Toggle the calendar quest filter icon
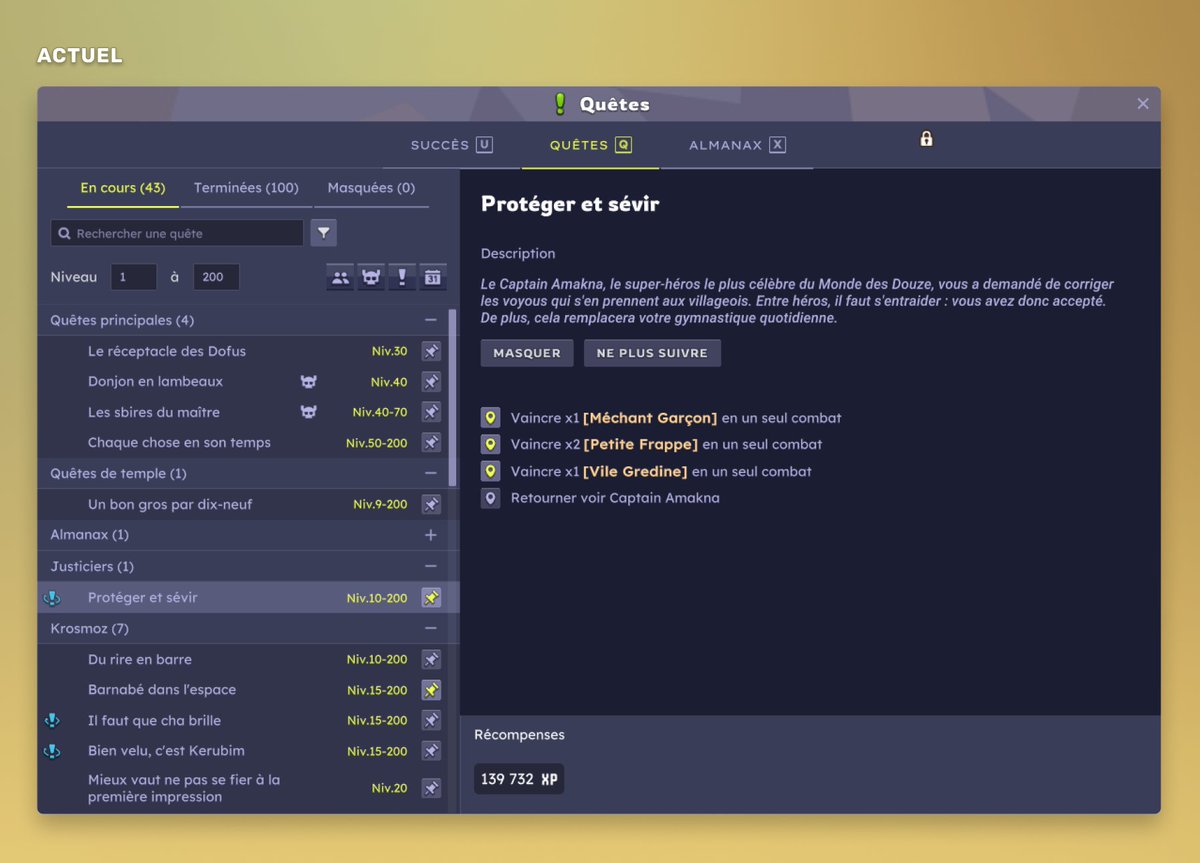Viewport: 1200px width, 863px height. click(x=432, y=278)
